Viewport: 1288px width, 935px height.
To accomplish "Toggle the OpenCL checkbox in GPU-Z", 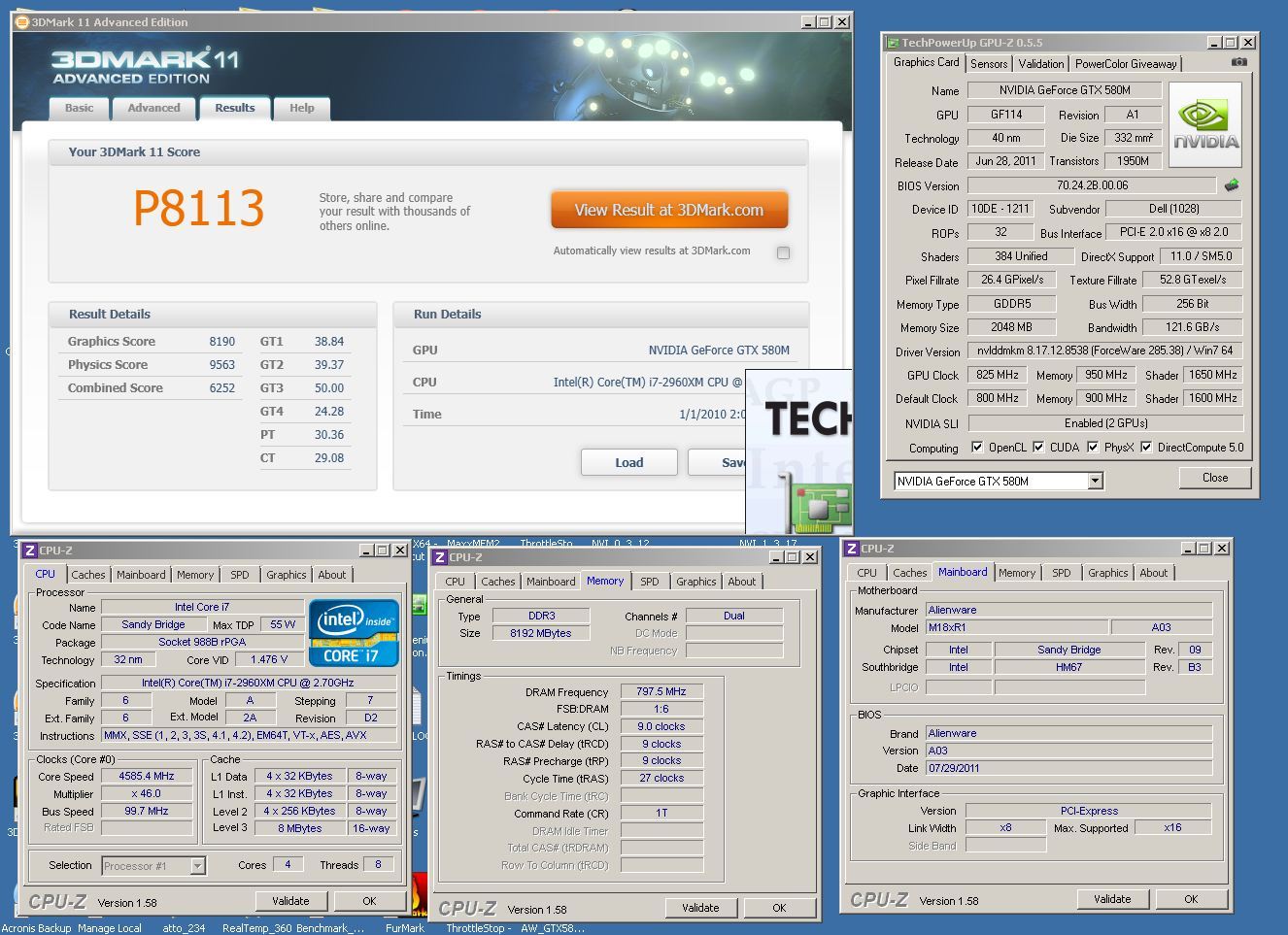I will tap(977, 448).
